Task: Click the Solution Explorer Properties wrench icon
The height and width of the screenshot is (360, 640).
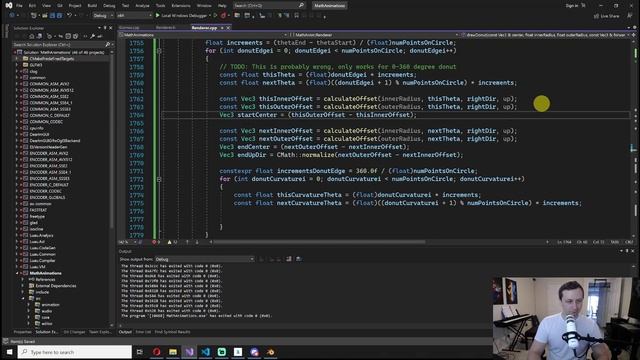Action: click(93, 36)
